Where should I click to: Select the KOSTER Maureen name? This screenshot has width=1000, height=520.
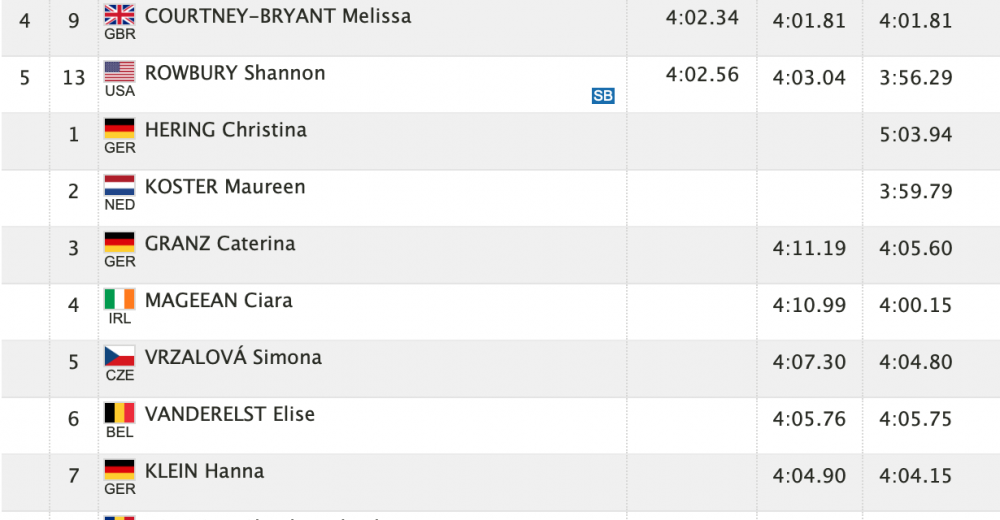pos(225,186)
